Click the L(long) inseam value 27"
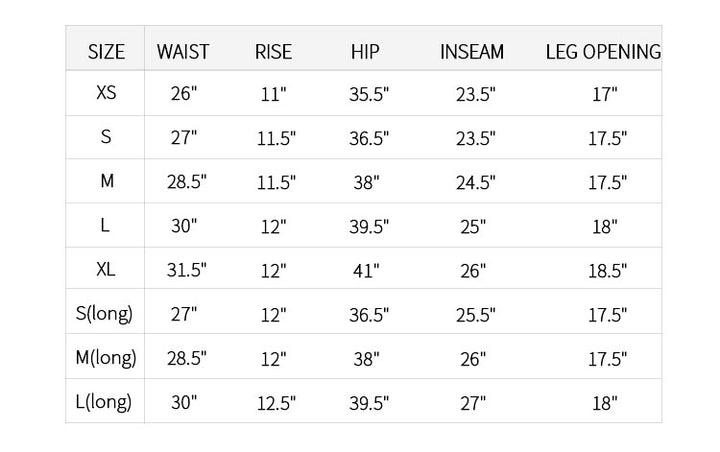The image size is (720, 452). tap(473, 403)
